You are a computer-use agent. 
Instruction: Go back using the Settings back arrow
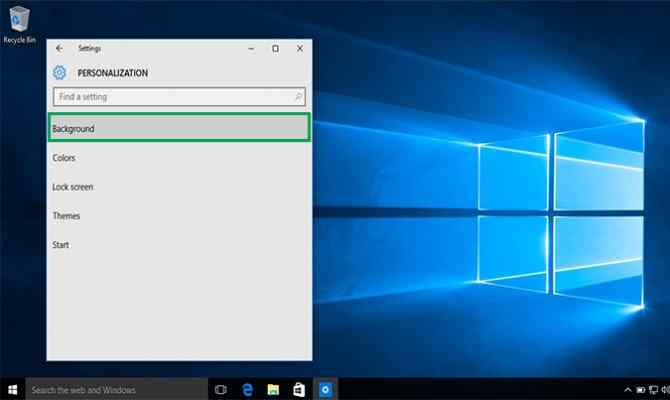59,48
